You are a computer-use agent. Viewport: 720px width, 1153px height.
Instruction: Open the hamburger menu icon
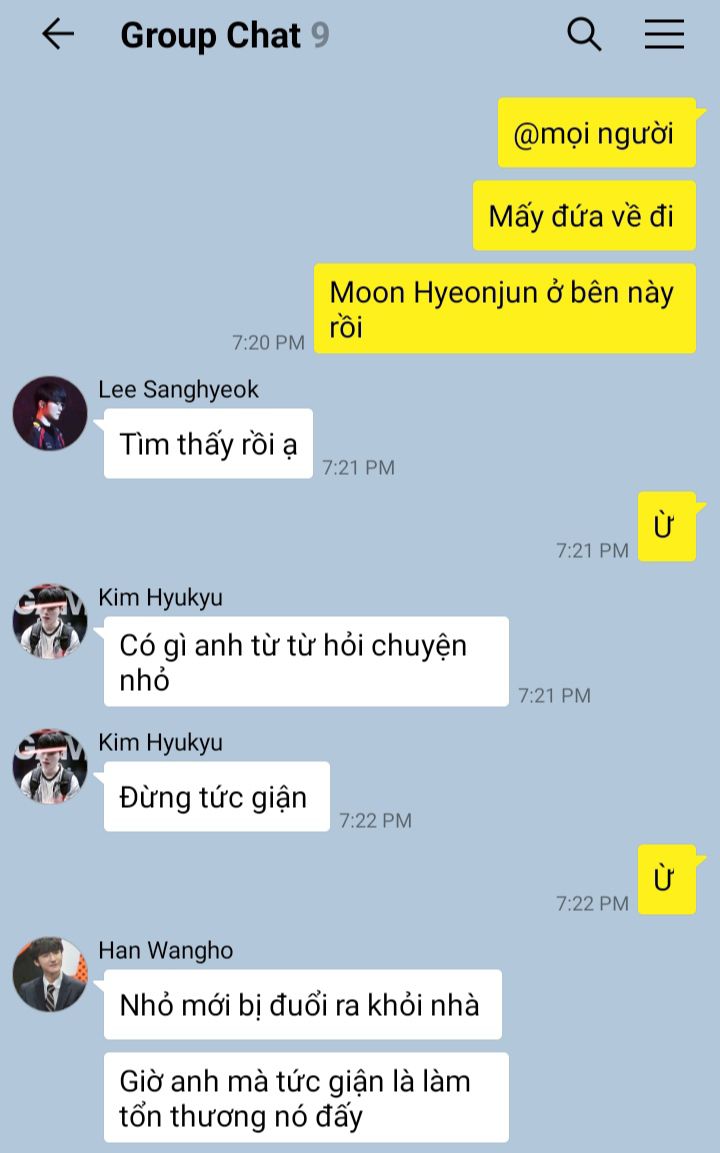[664, 35]
